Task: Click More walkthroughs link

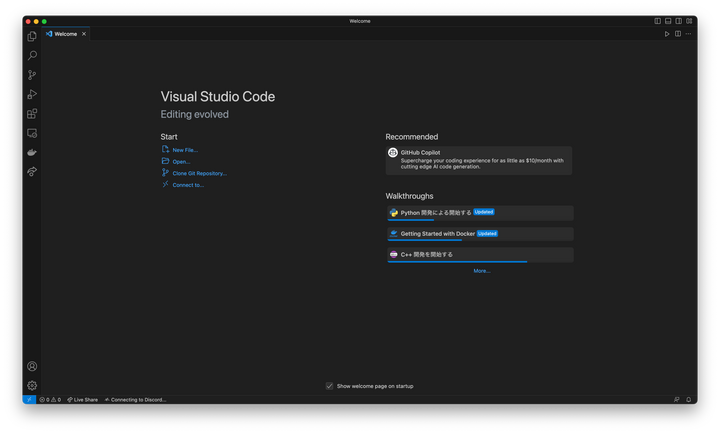Action: (x=482, y=271)
